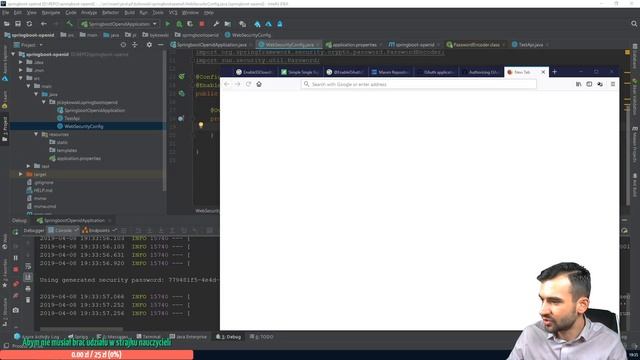Click the Firefox reload button

(248, 84)
